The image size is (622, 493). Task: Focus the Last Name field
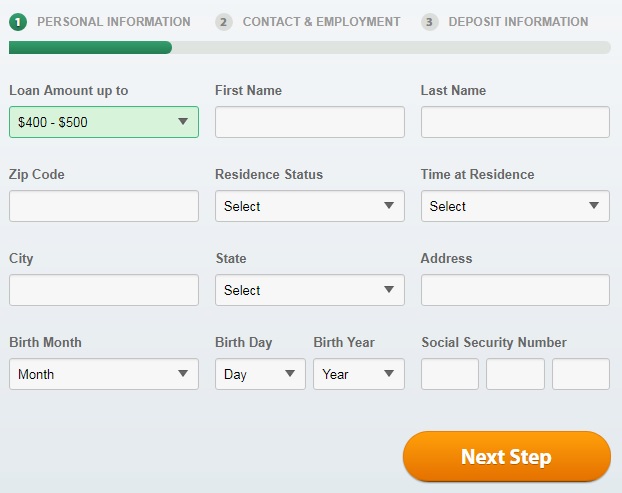515,122
